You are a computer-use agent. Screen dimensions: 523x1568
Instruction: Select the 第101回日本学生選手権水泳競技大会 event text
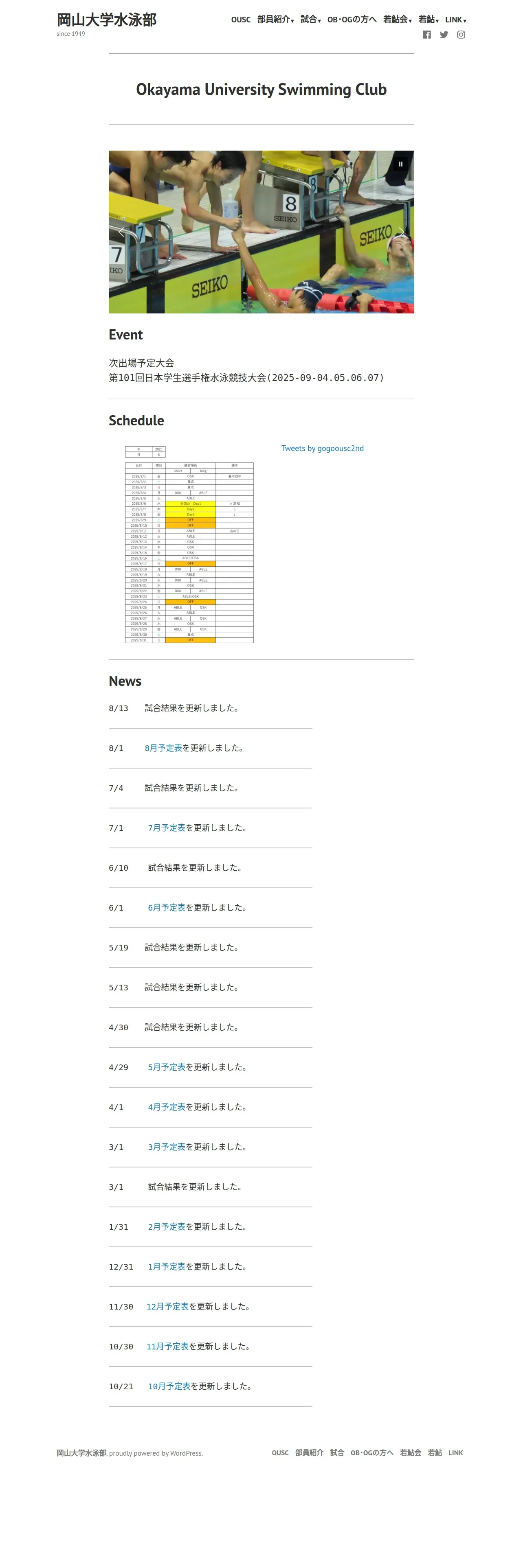pos(246,378)
